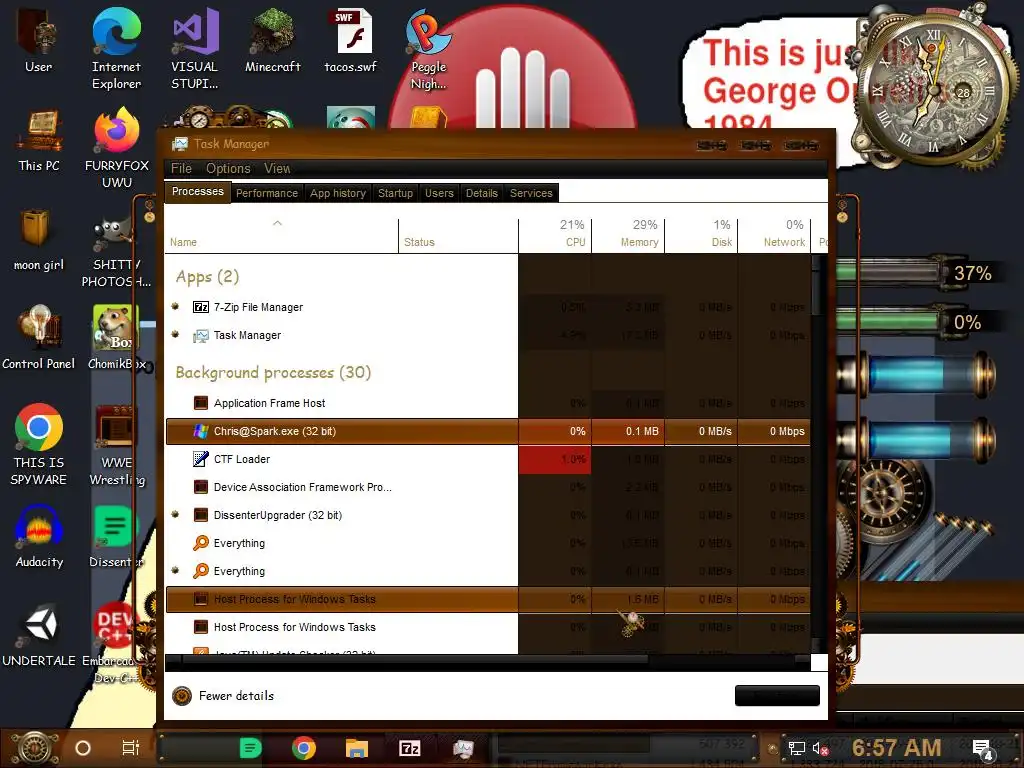Open the Dissenter desktop shortcut
This screenshot has height=768, width=1024.
tap(116, 536)
